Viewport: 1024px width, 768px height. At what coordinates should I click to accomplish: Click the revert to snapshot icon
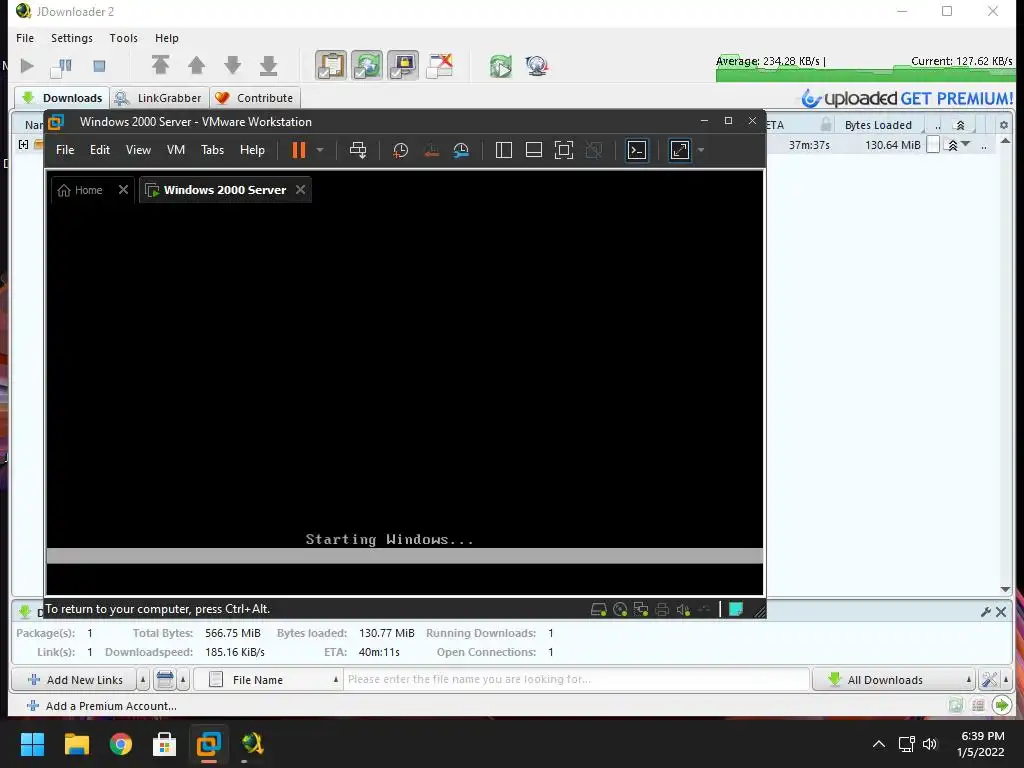pyautogui.click(x=431, y=150)
